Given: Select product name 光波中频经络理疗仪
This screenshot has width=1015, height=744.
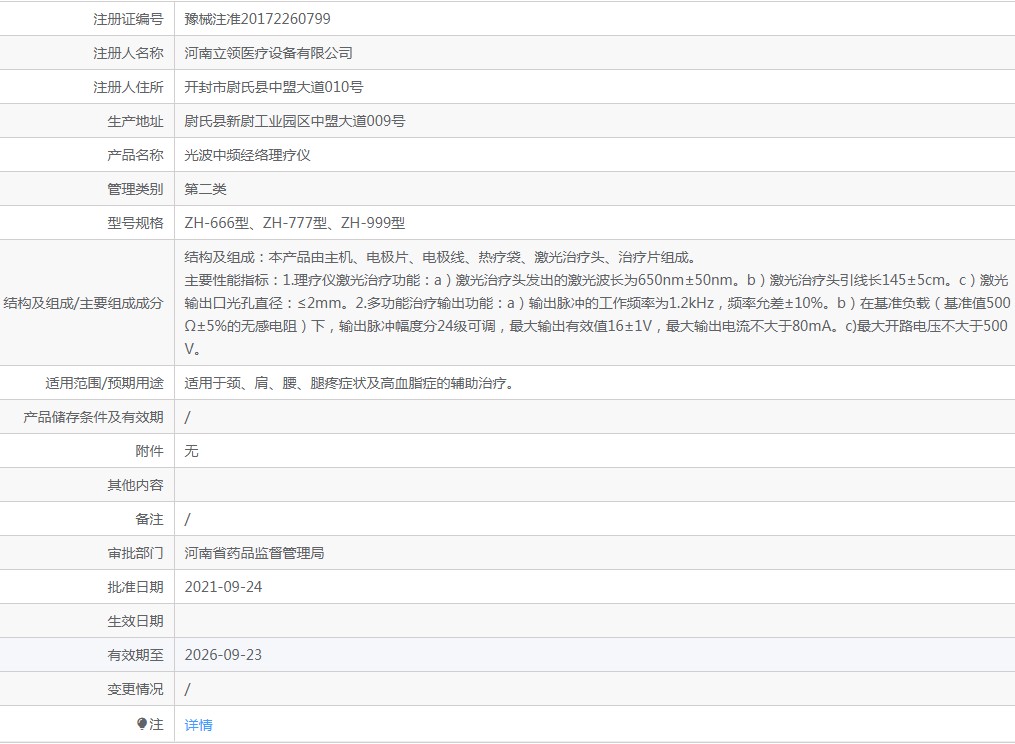Looking at the screenshot, I should point(247,155).
